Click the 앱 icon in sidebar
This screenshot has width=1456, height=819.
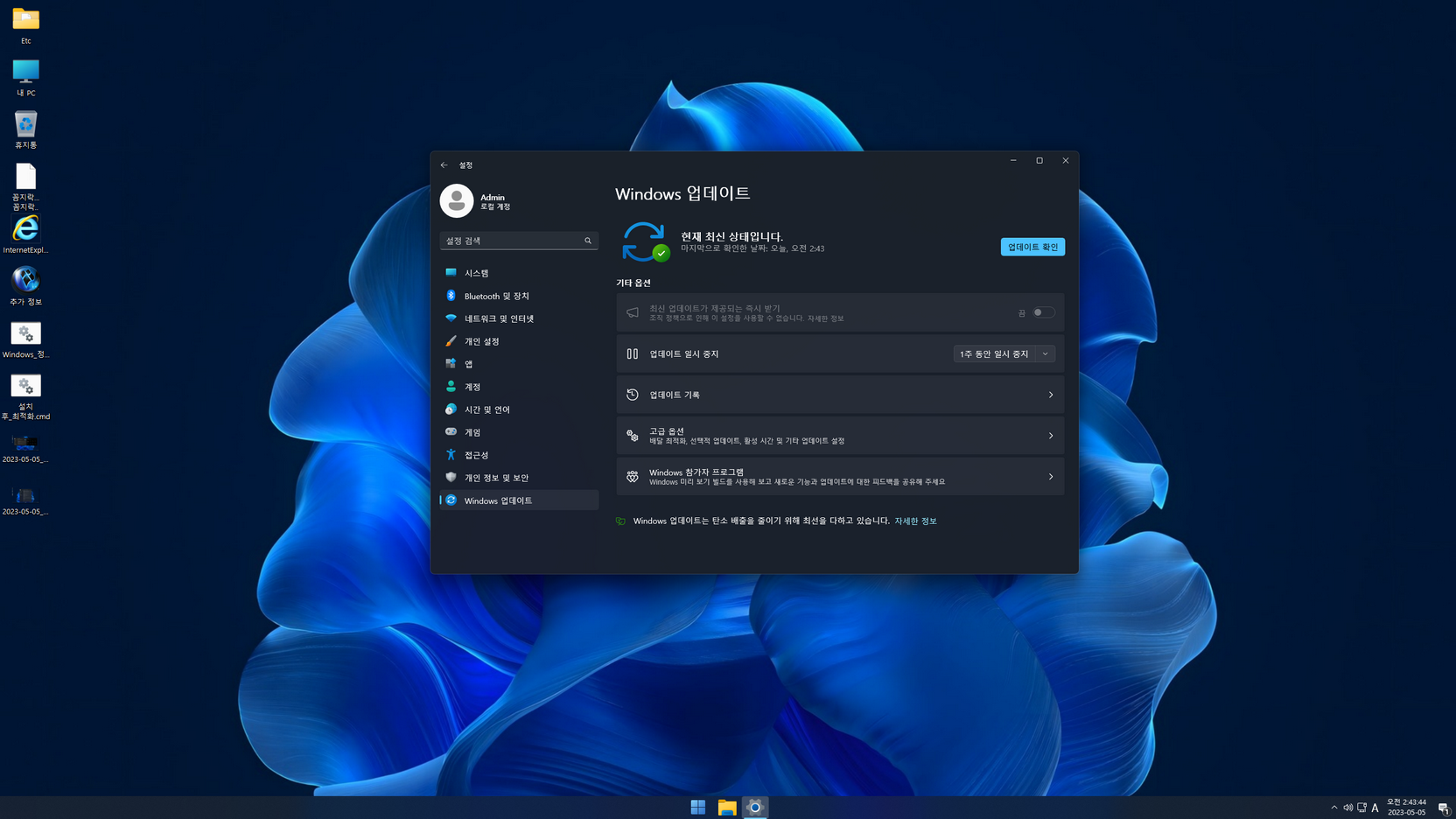451,364
